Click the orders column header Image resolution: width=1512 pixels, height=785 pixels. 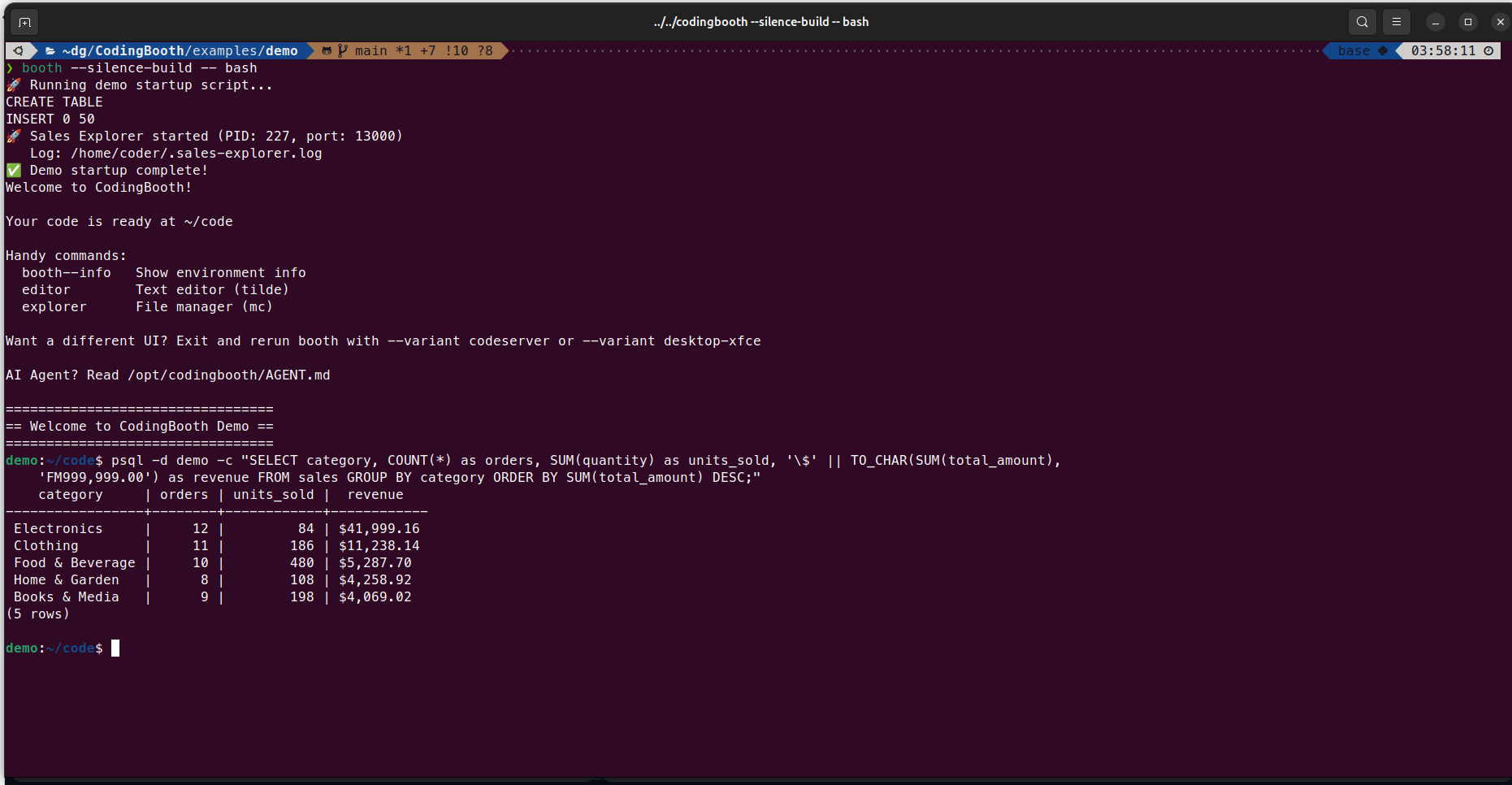[184, 495]
